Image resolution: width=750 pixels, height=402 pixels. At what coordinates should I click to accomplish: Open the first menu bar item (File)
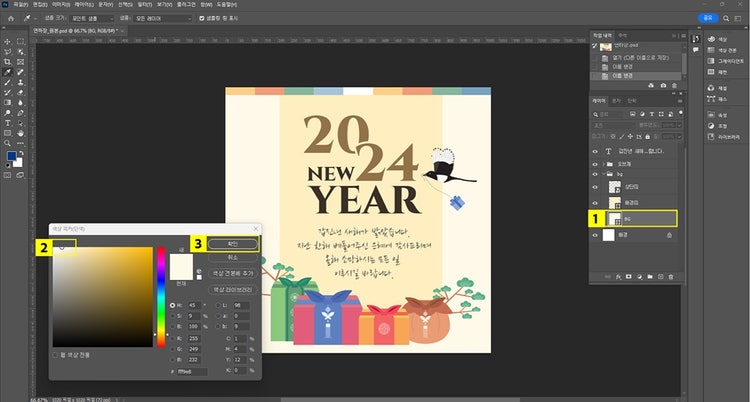click(19, 4)
